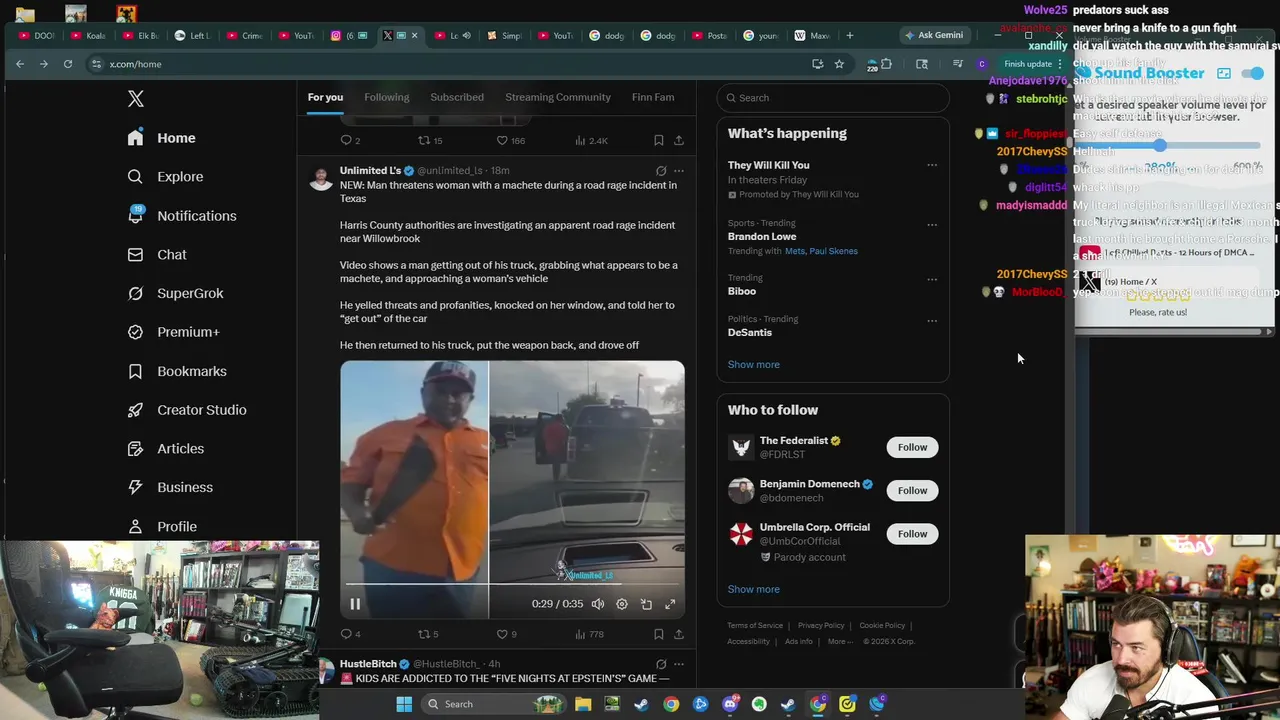This screenshot has height=720, width=1280.
Task: Open the Mets trending link
Action: pyautogui.click(x=795, y=251)
